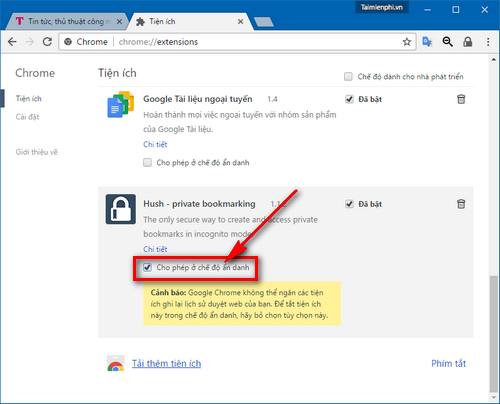Open Cài đặt in the left sidebar
500x404 pixels.
click(27, 117)
